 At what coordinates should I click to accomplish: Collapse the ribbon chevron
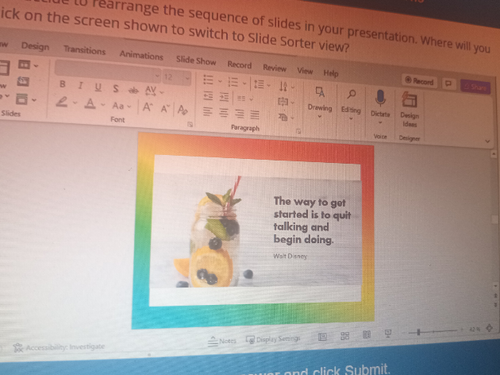[487, 141]
